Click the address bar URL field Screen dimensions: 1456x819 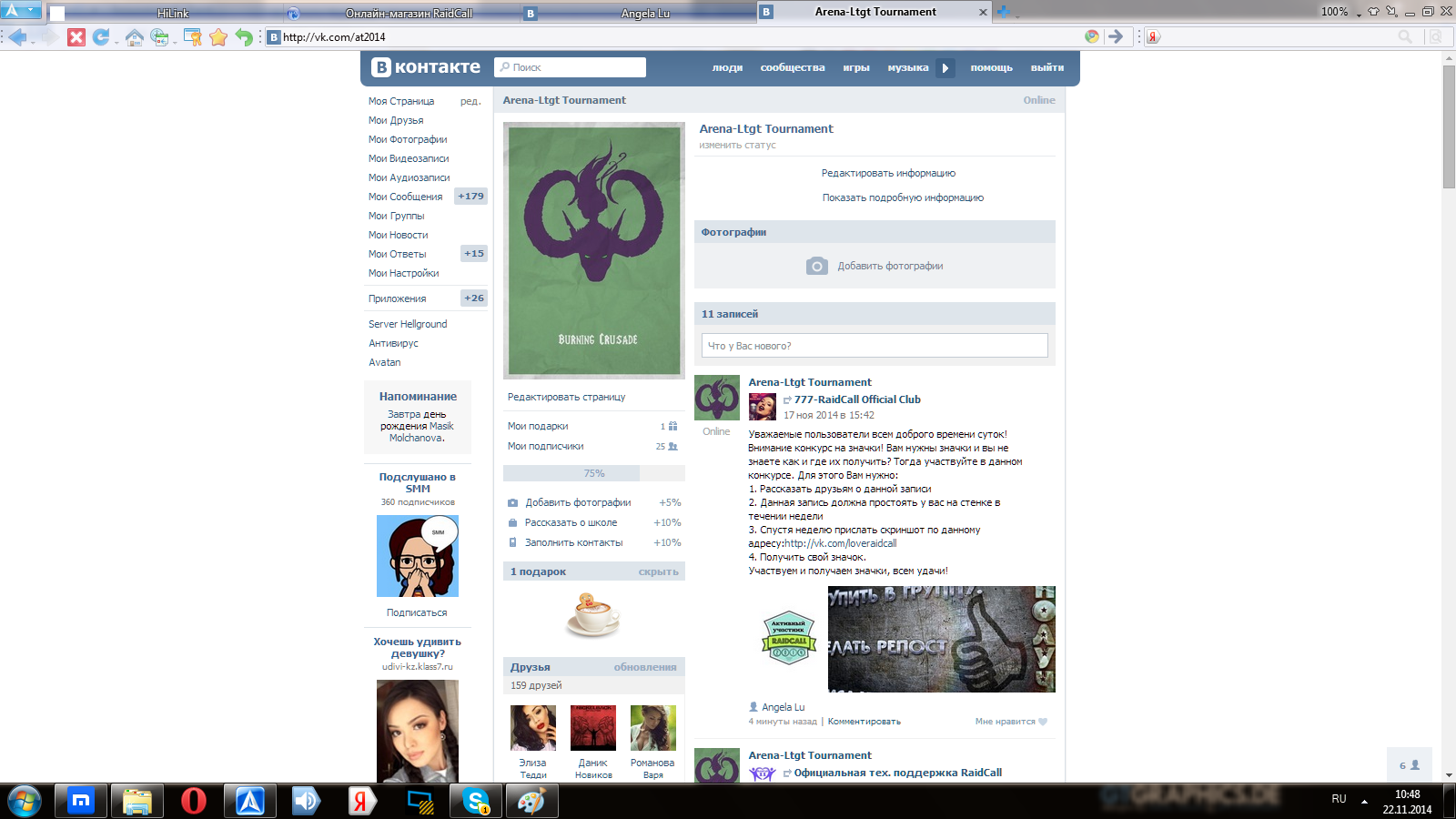tap(673, 37)
